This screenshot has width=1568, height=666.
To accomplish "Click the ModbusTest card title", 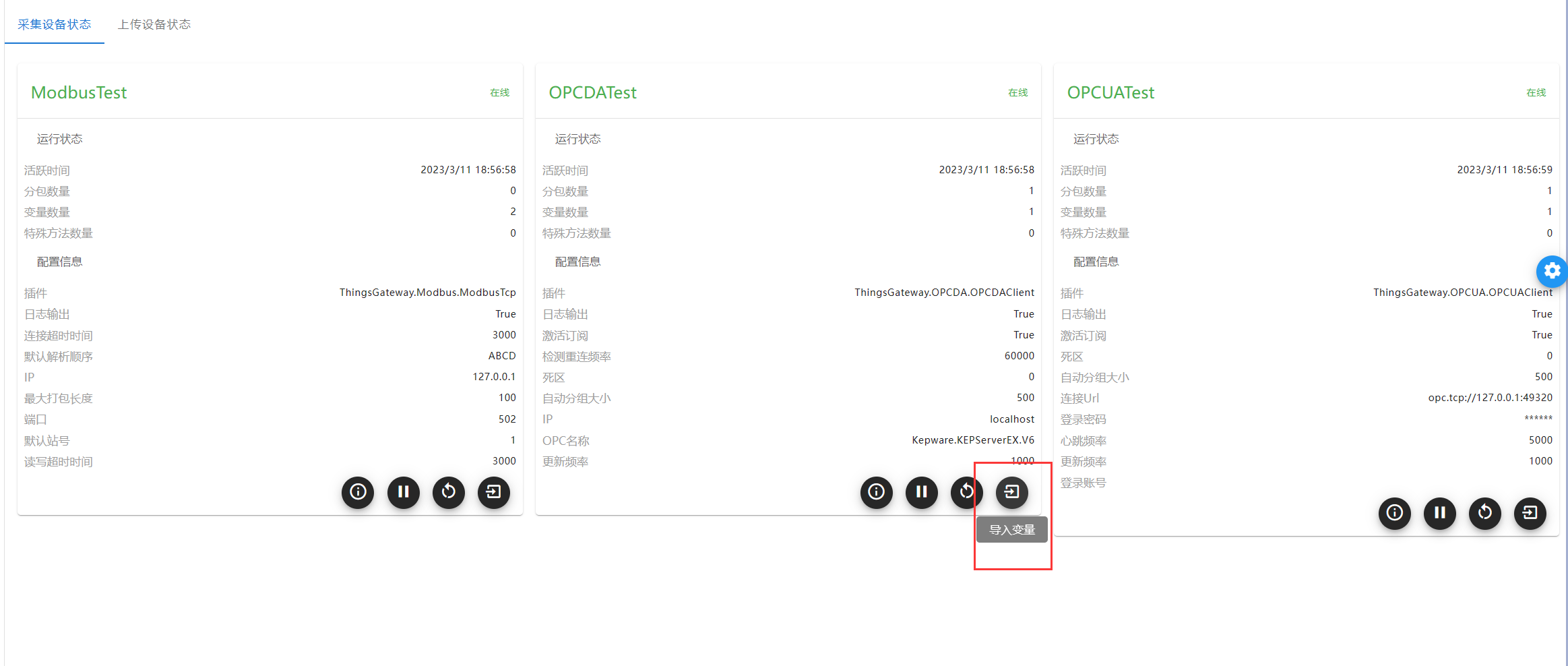I will pos(79,92).
